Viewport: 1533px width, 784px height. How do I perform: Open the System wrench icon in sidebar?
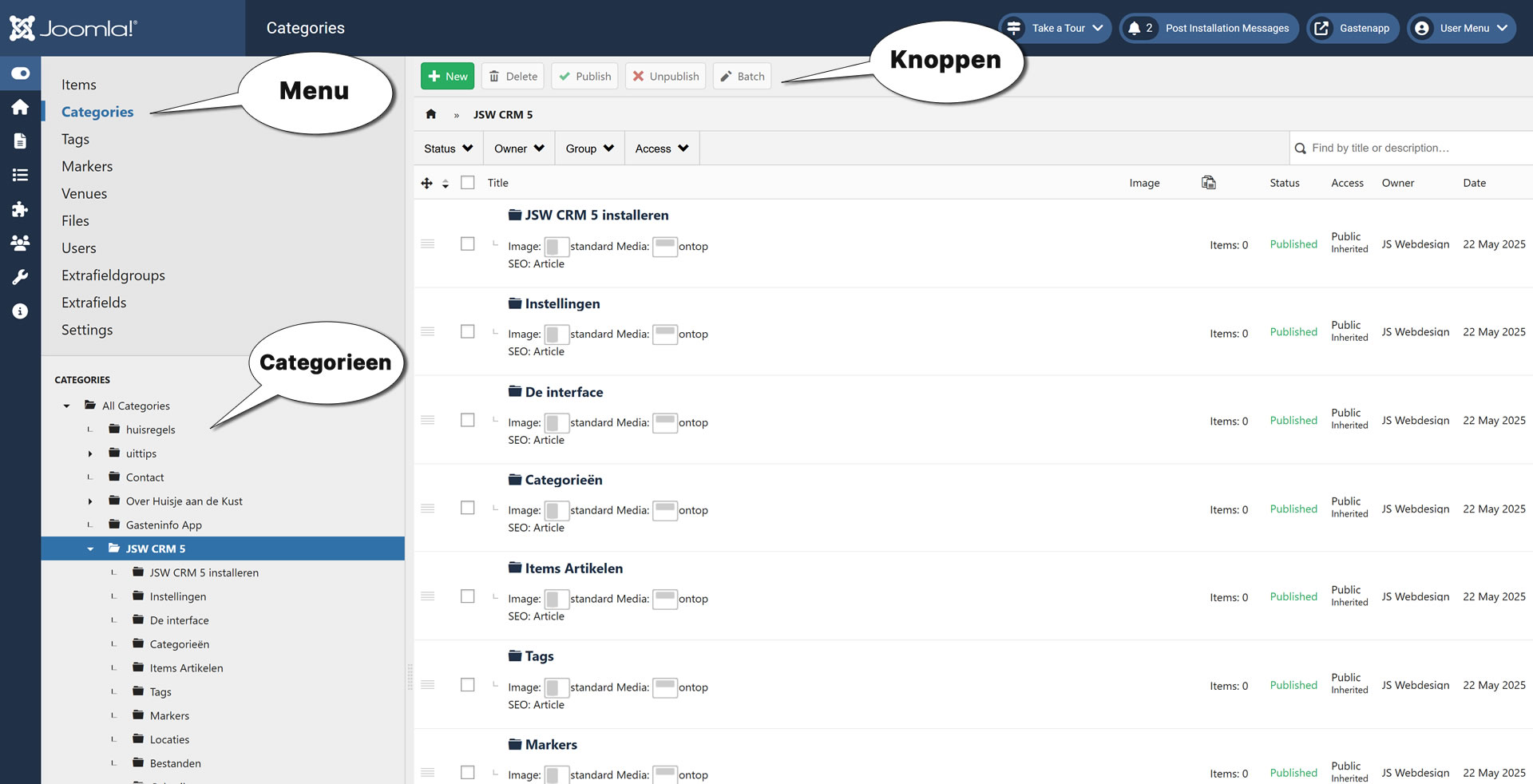[x=20, y=277]
